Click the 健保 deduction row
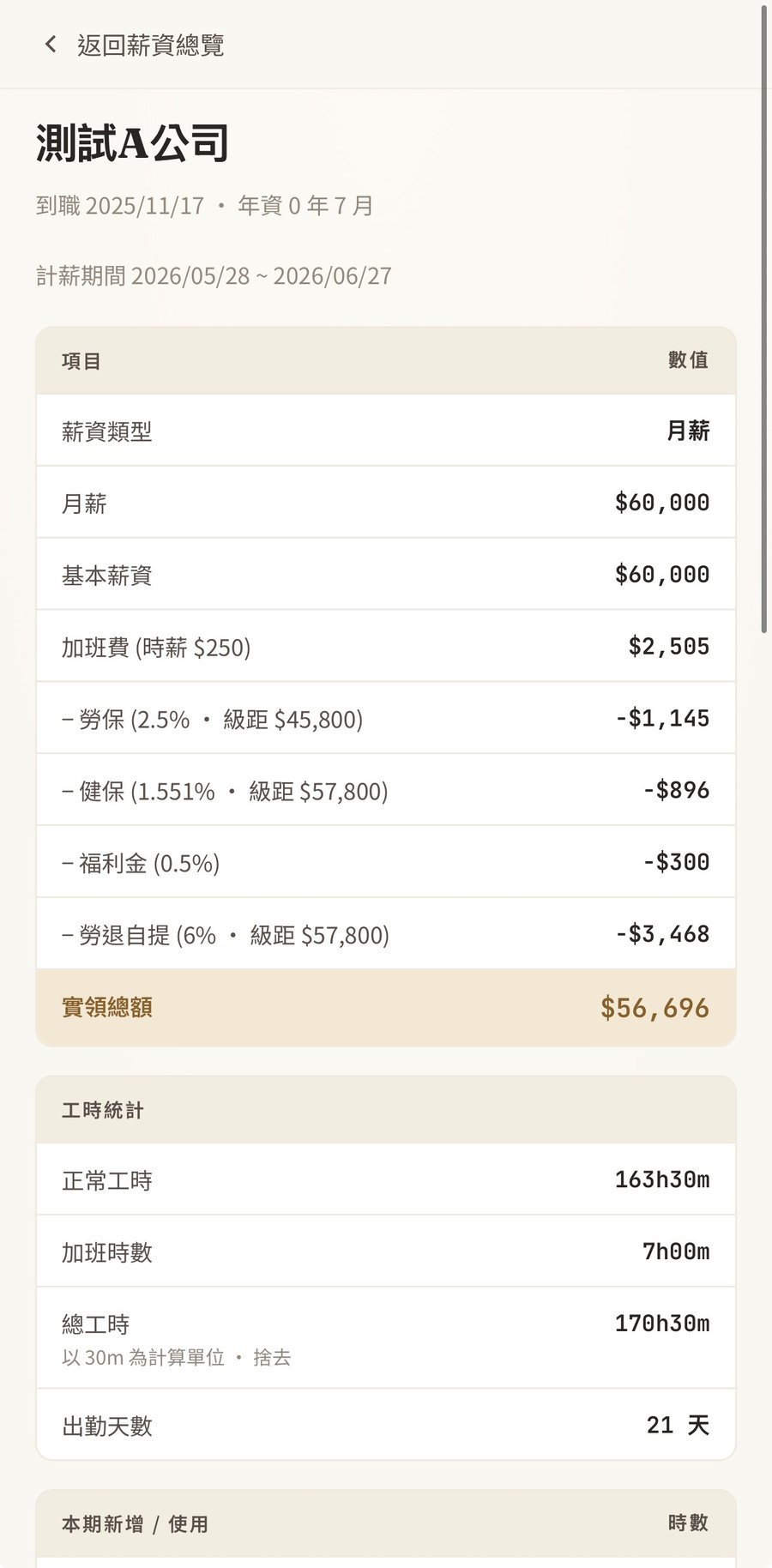Screen dimensions: 772x1568 pos(386,791)
